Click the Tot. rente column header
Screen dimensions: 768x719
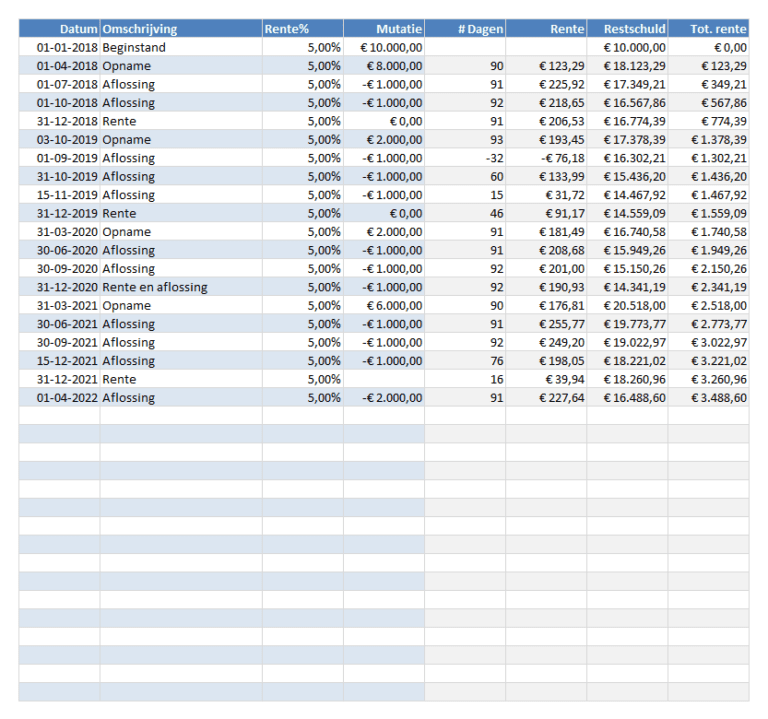point(718,29)
